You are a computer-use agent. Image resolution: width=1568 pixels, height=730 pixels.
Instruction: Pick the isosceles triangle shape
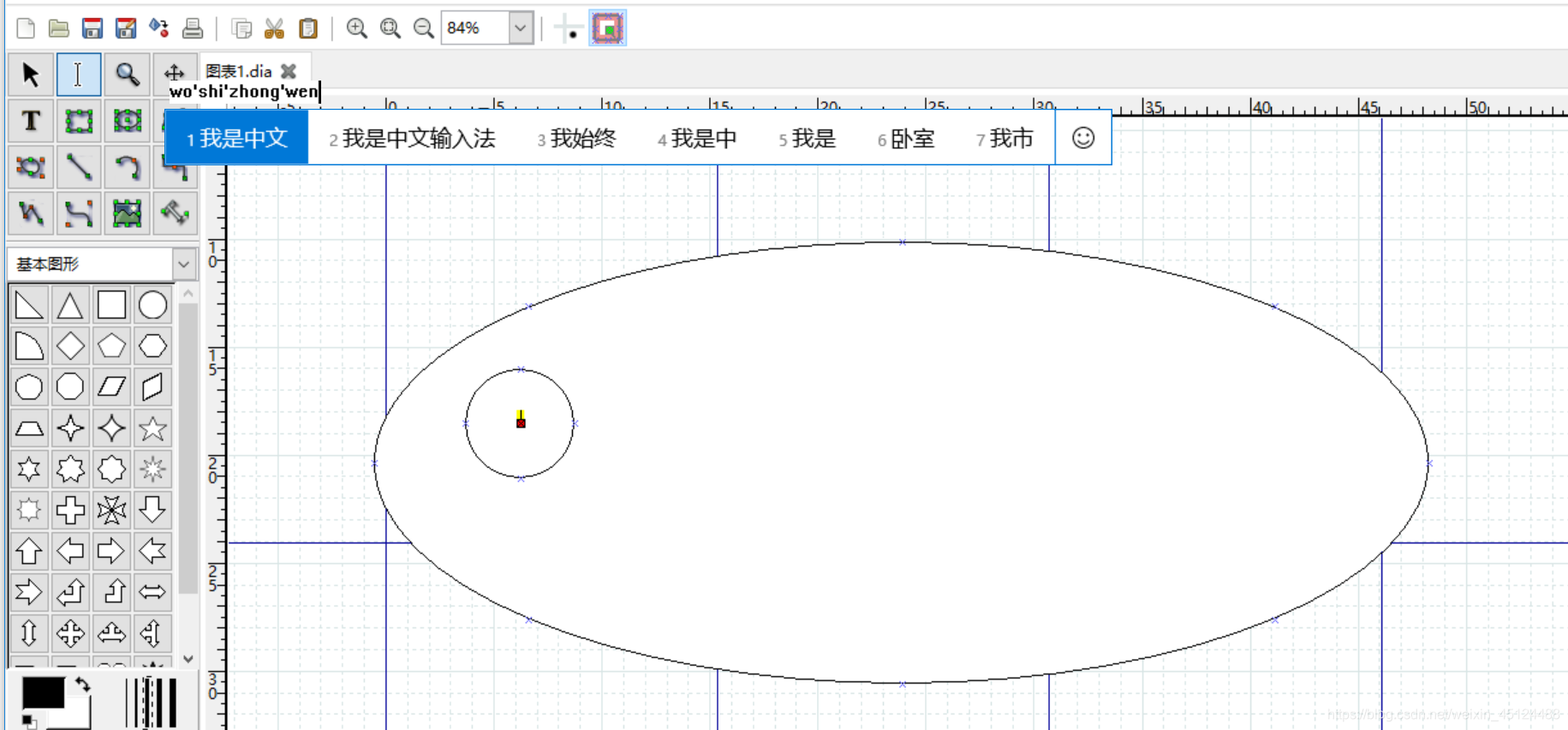70,305
